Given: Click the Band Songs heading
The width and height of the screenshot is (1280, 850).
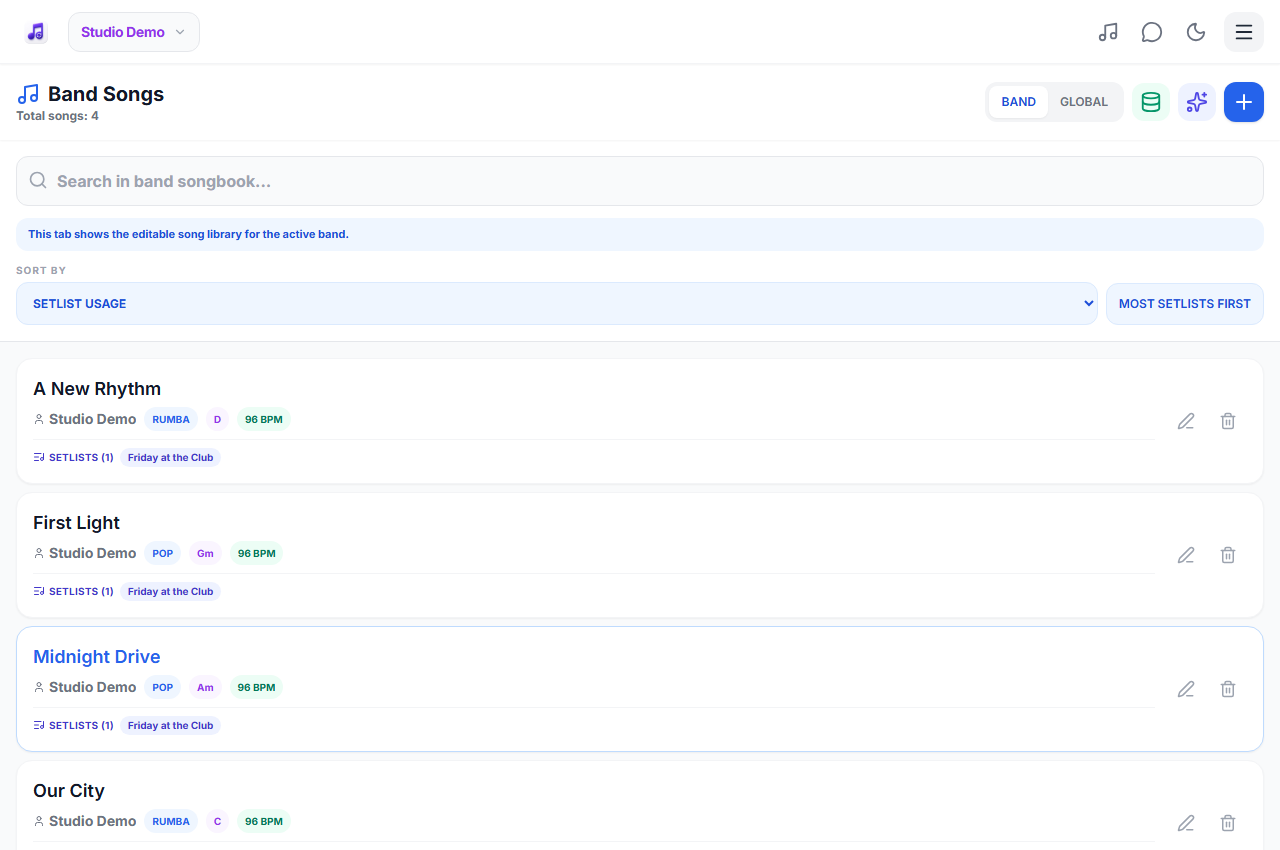Looking at the screenshot, I should point(106,94).
